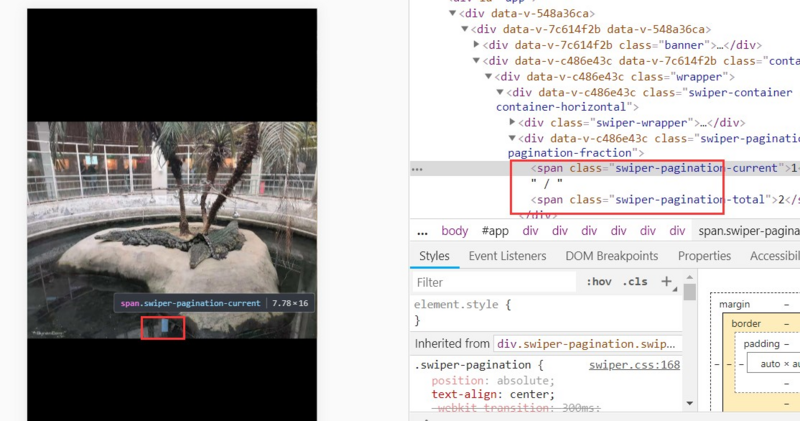Image resolution: width=800 pixels, height=421 pixels.
Task: Open the inherited div.swiper-pagination selector link
Action: [x=586, y=344]
